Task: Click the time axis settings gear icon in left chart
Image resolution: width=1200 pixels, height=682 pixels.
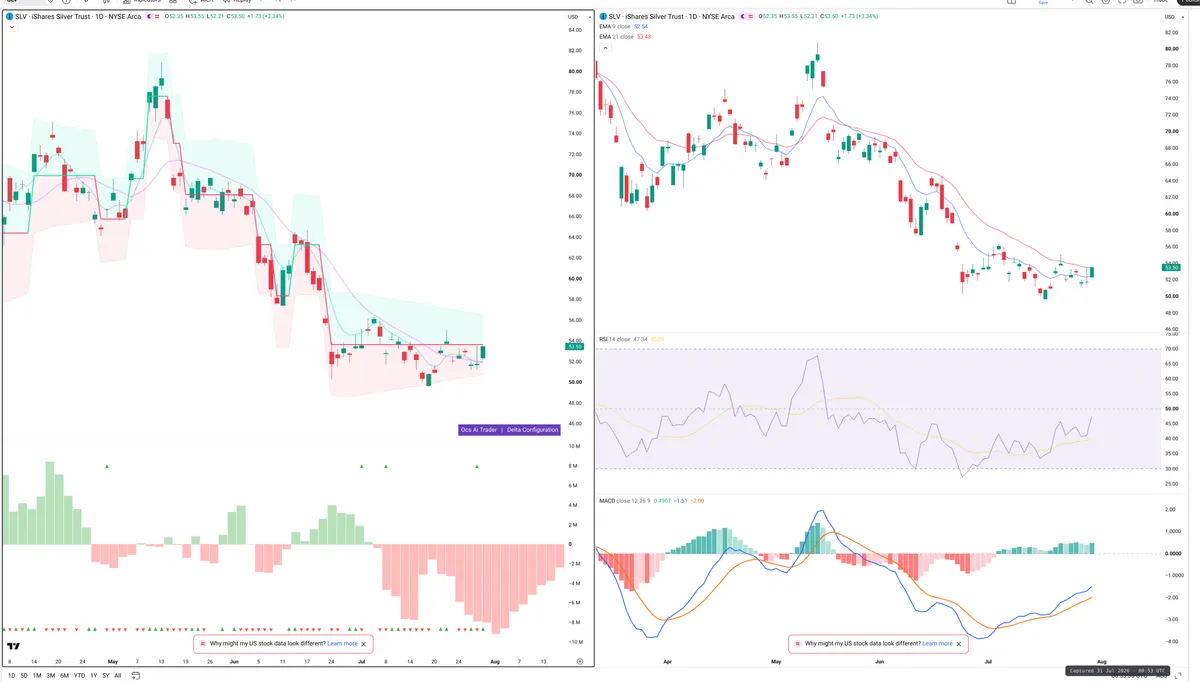Action: point(580,662)
